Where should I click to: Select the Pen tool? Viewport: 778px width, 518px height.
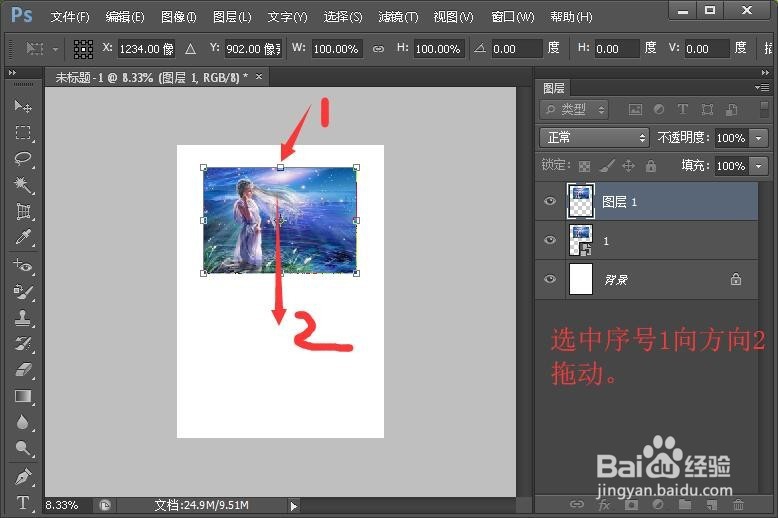point(22,477)
